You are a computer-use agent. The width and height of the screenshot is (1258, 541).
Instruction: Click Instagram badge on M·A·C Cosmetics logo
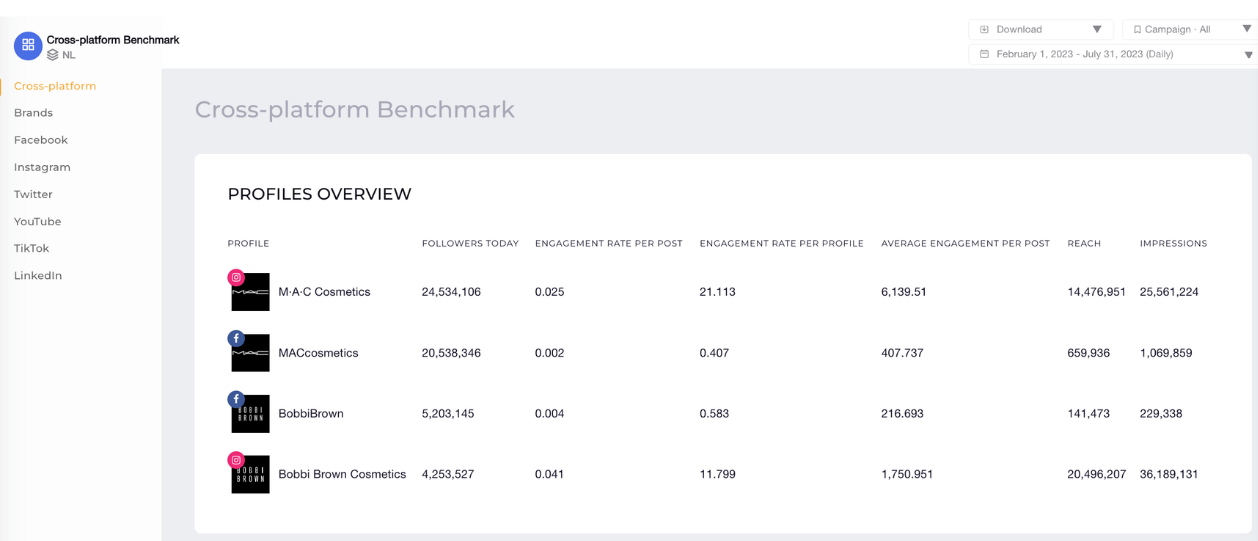(236, 277)
